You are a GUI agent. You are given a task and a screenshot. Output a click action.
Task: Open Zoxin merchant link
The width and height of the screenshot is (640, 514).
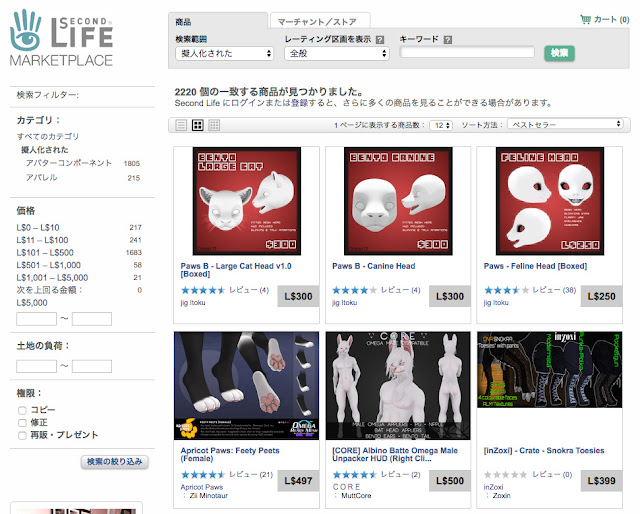(x=502, y=496)
